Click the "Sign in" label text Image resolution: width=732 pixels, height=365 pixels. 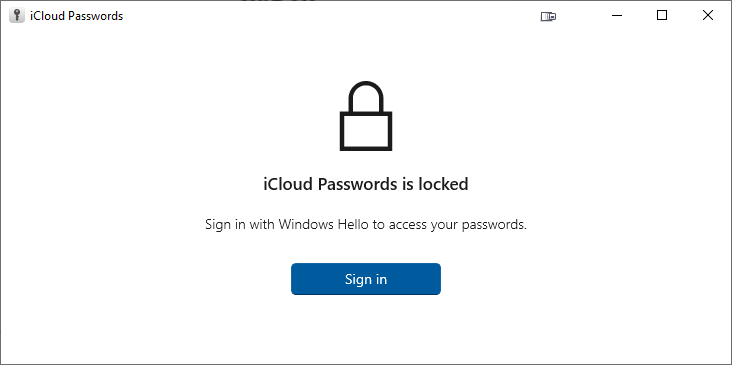366,279
